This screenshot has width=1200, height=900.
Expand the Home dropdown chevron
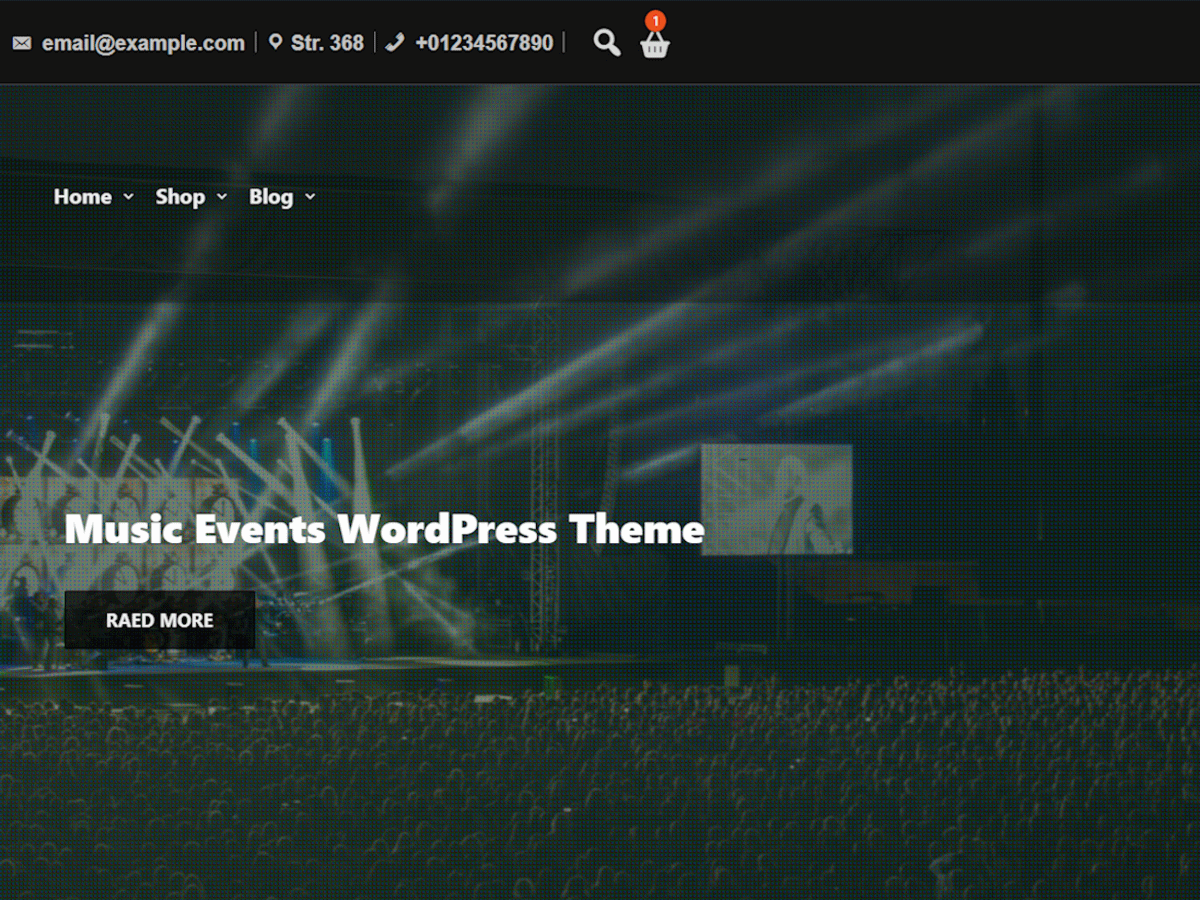129,197
